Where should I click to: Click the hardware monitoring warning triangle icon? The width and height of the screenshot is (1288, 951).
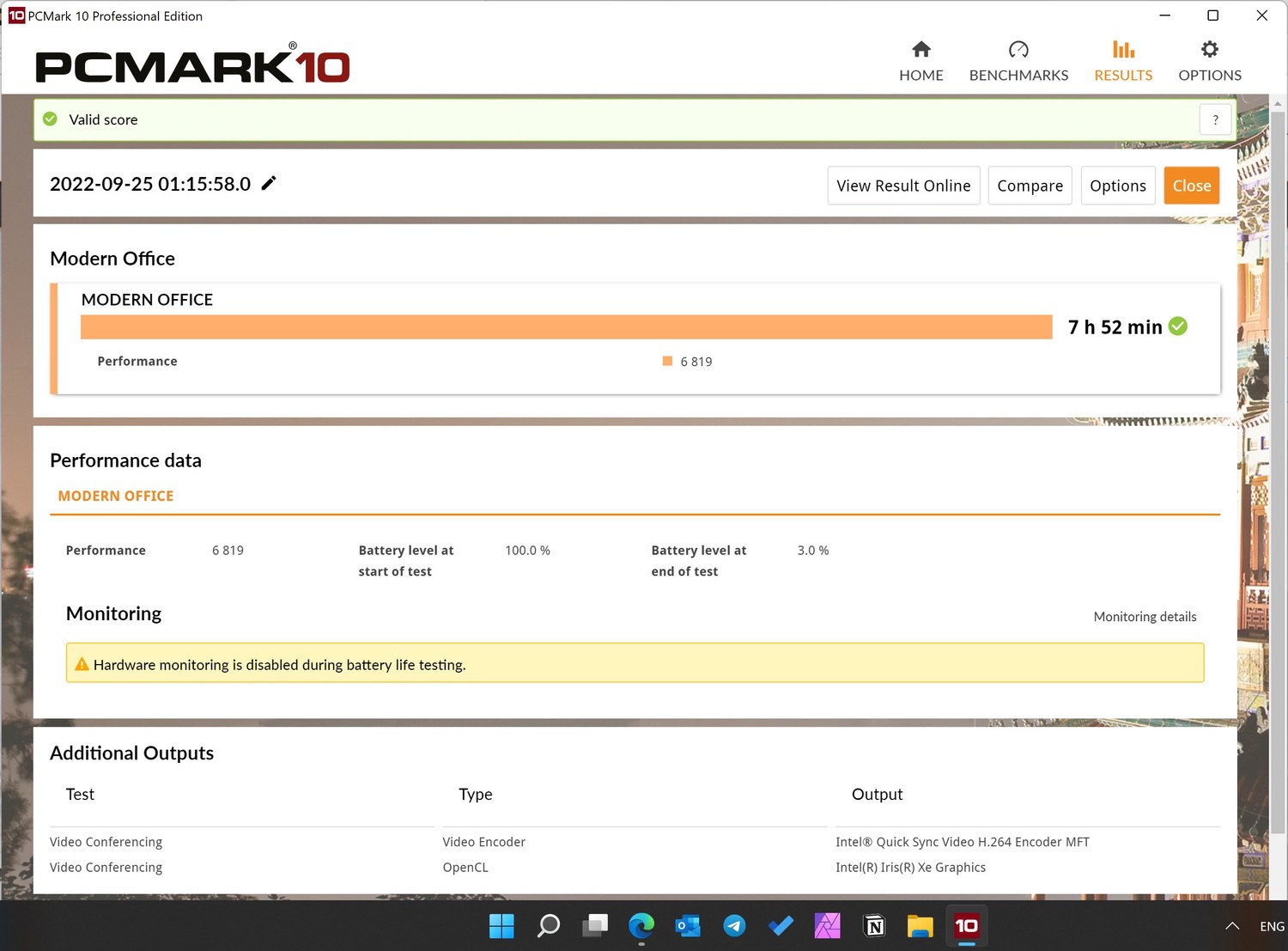[x=82, y=664]
